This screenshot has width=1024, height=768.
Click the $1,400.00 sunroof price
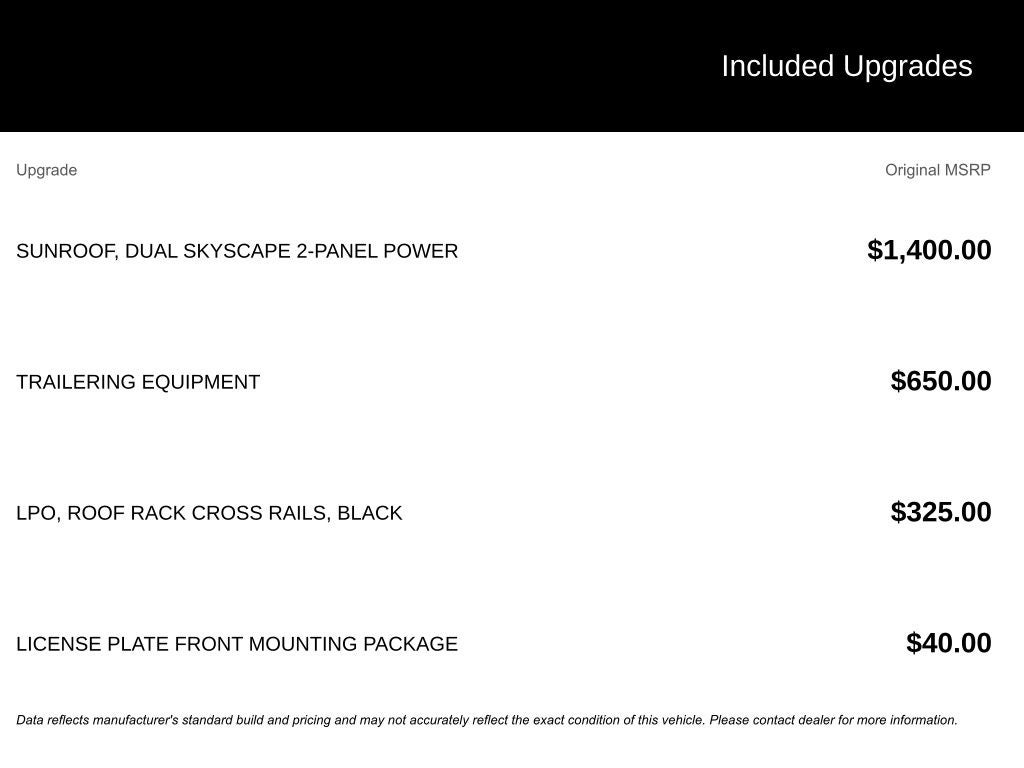[x=929, y=250]
